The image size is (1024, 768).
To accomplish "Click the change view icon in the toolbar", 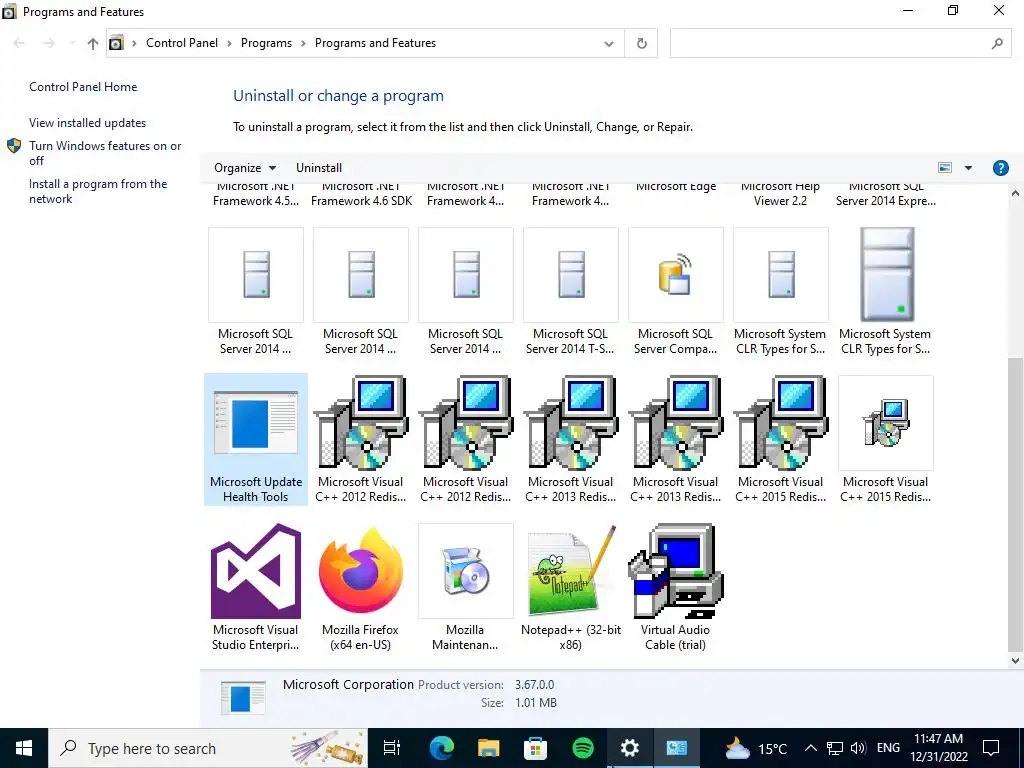I will click(x=945, y=168).
